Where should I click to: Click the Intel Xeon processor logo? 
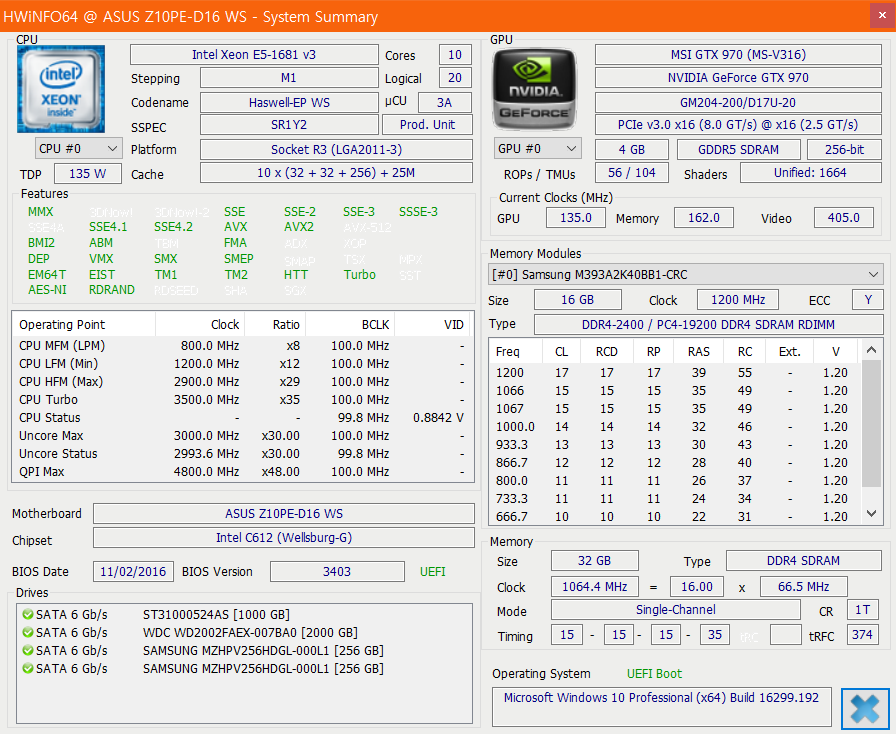(61, 89)
